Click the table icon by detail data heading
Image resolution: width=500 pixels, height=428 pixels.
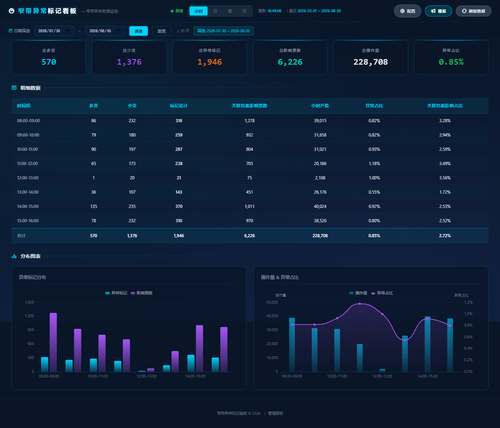click(x=14, y=88)
